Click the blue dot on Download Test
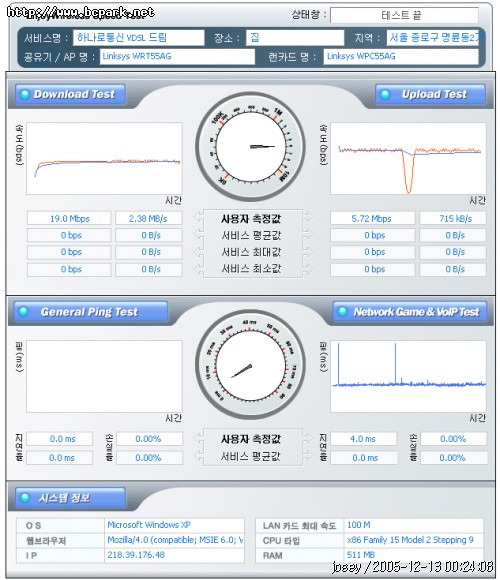Screen dimensions: 500x580 point(25,94)
